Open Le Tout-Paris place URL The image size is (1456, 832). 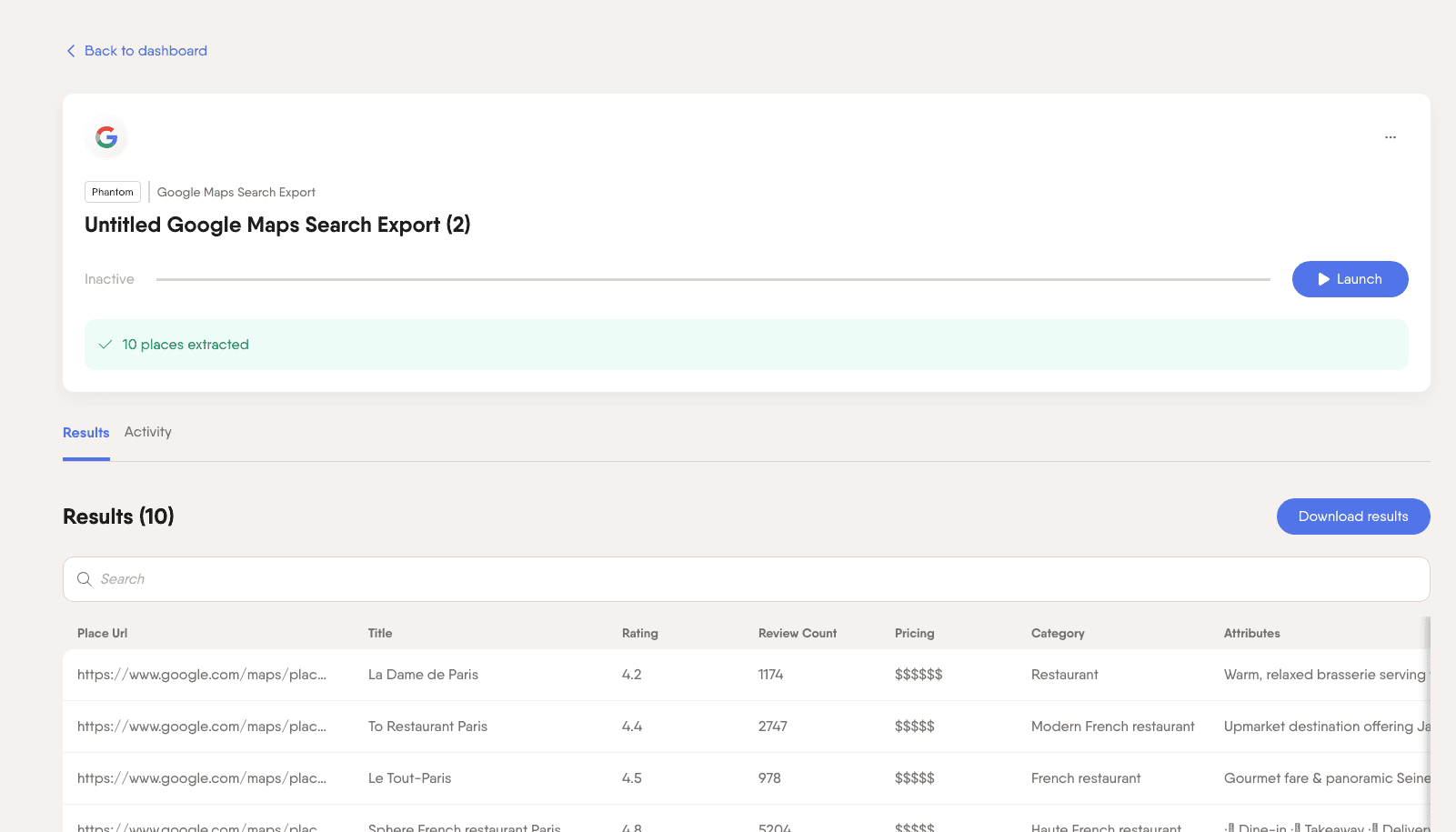[202, 778]
